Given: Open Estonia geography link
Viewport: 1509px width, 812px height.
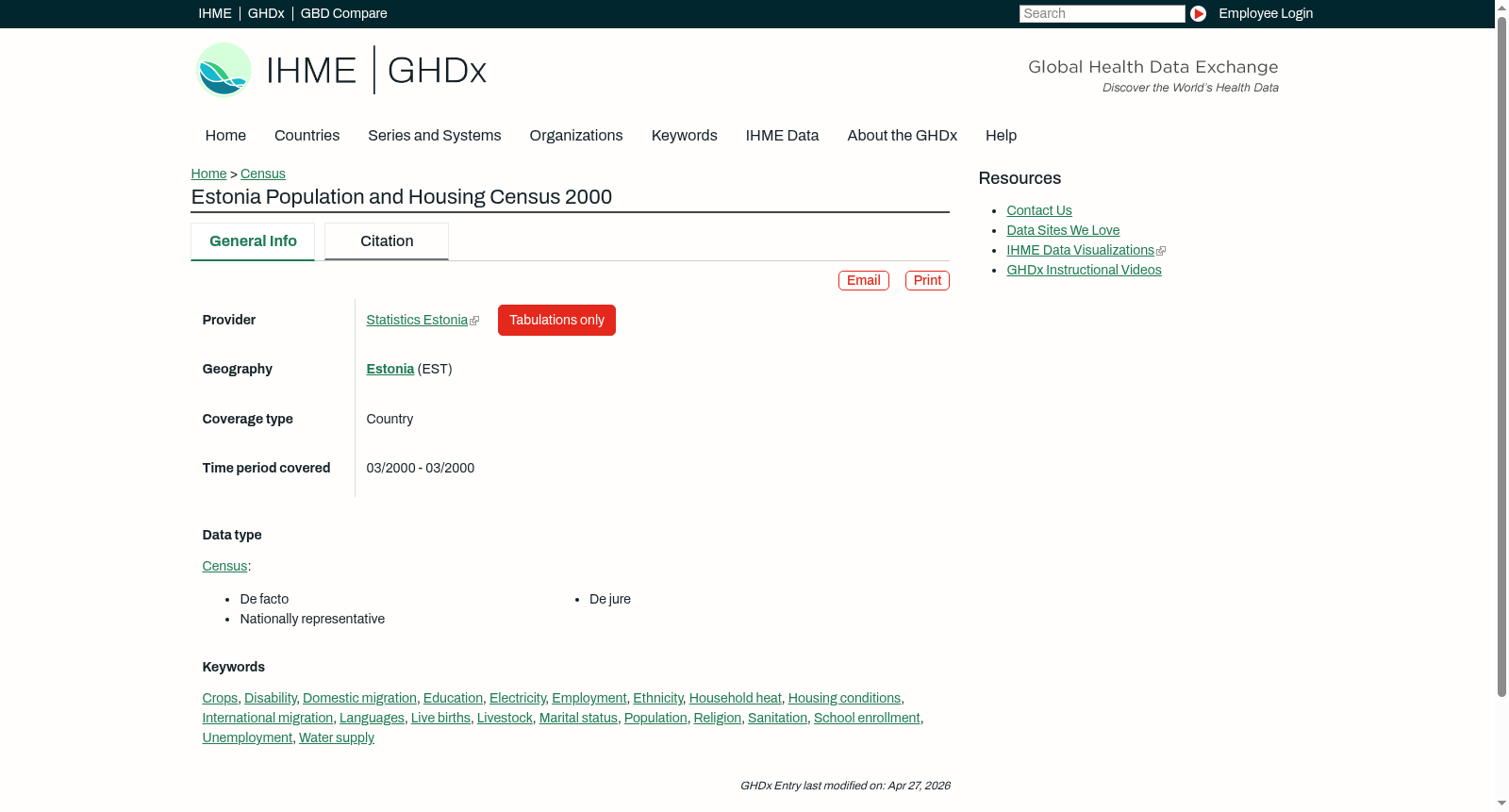Looking at the screenshot, I should [x=390, y=369].
